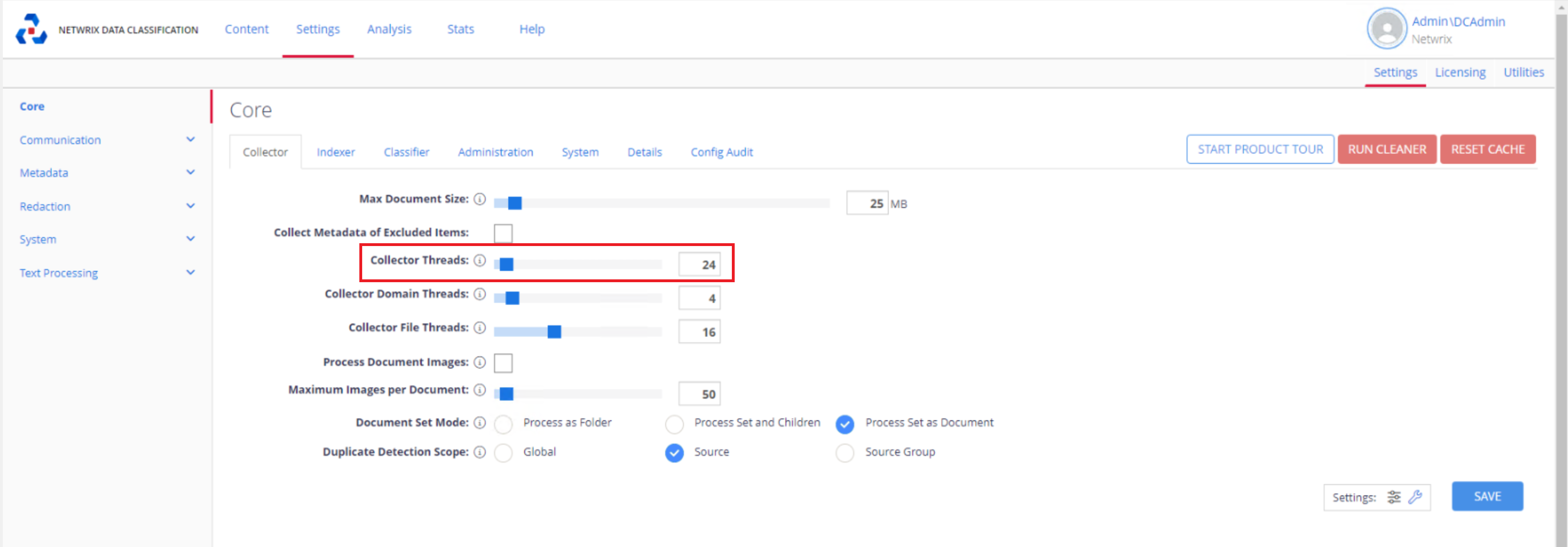Screen dimensions: 1568x547
Task: Click the Collector Threads value field showing 24
Action: coord(699,264)
